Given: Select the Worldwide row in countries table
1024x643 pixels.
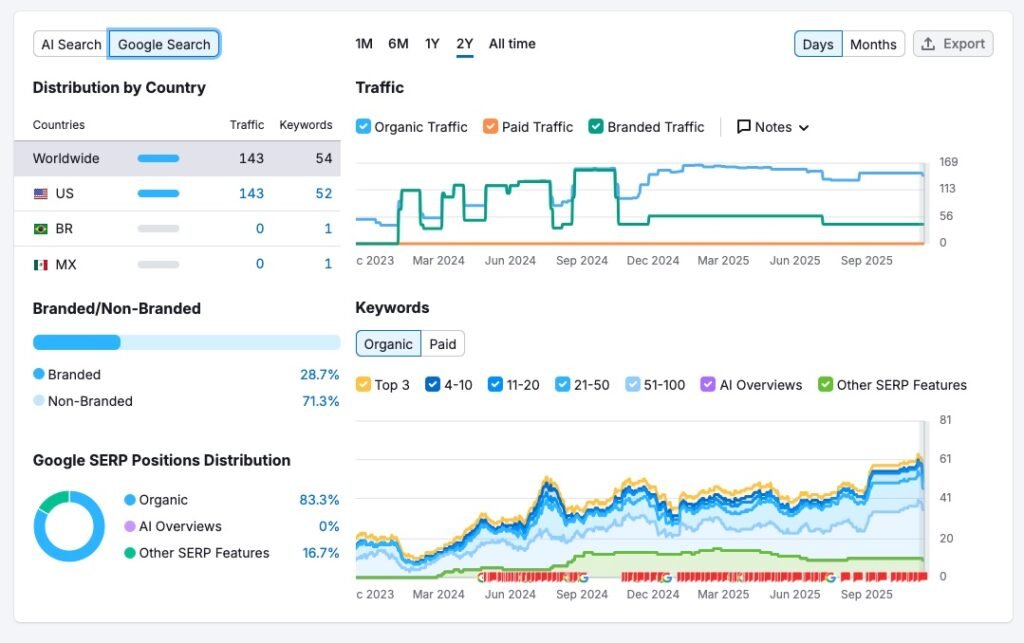Looking at the screenshot, I should (177, 158).
